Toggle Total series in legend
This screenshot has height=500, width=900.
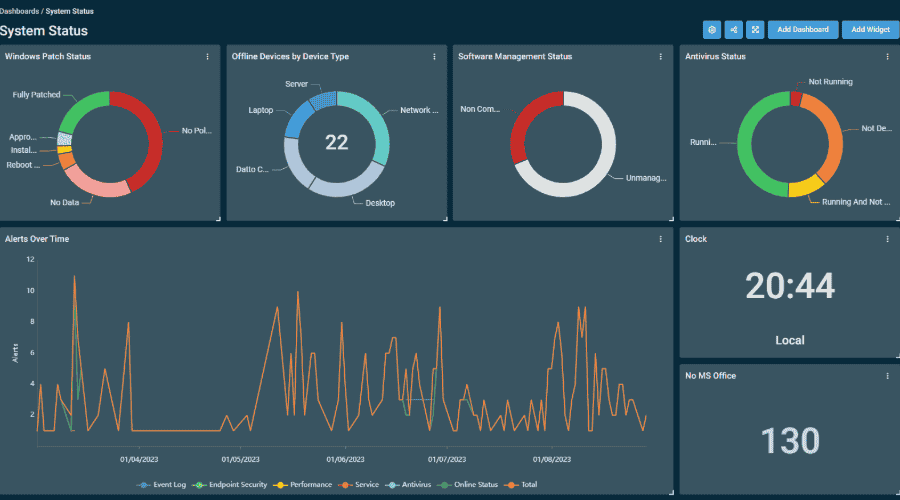point(521,485)
